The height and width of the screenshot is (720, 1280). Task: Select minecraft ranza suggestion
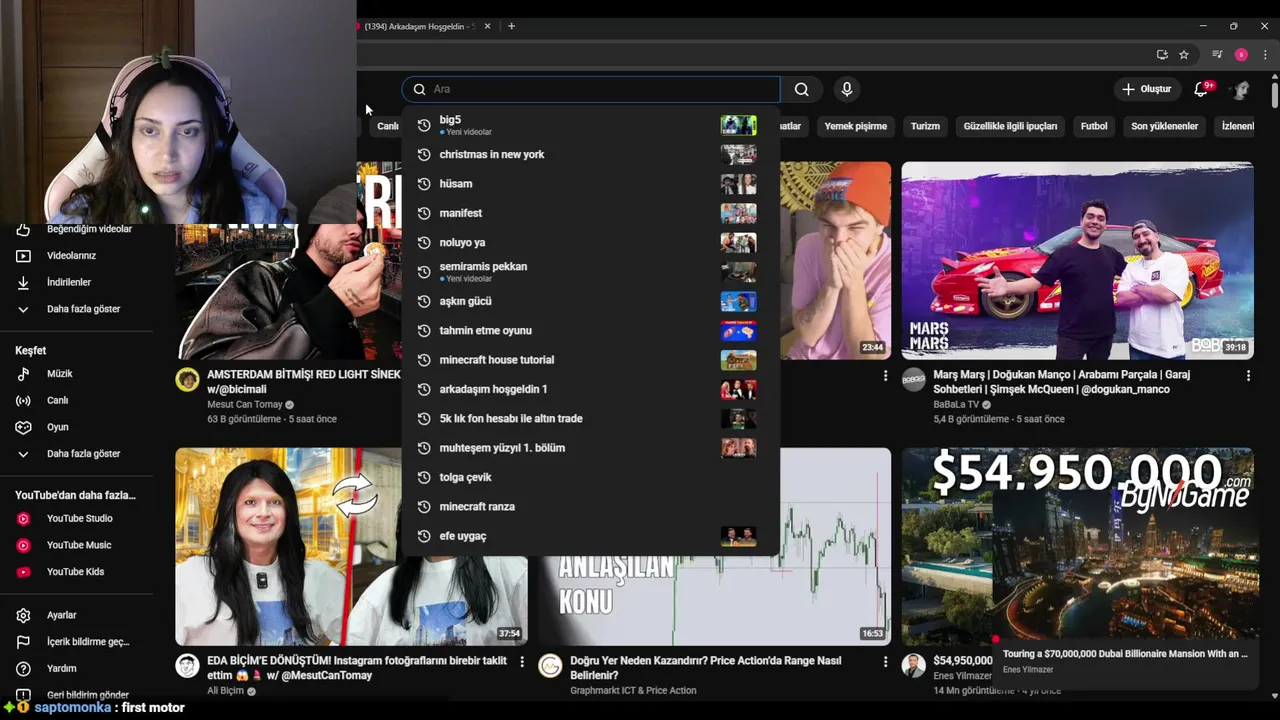pos(590,506)
